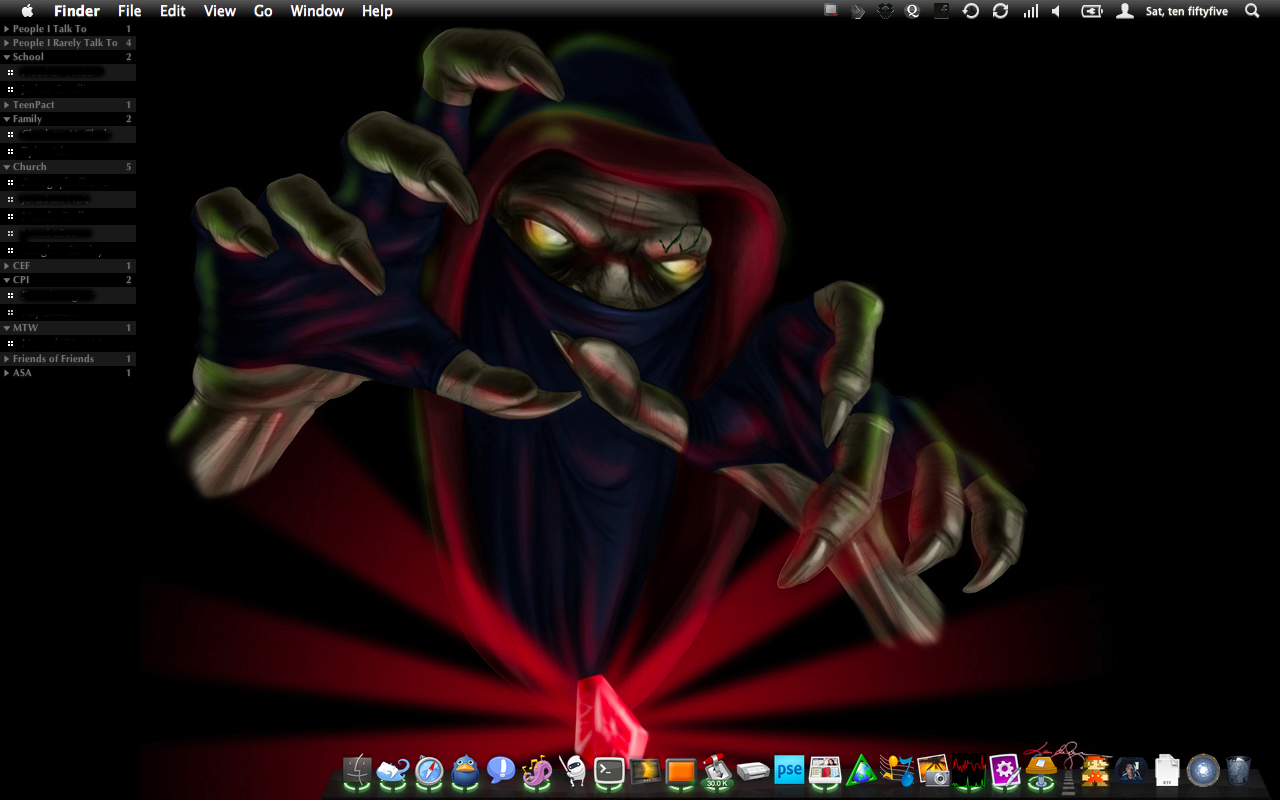Open Time Machine menu bar icon

click(970, 11)
